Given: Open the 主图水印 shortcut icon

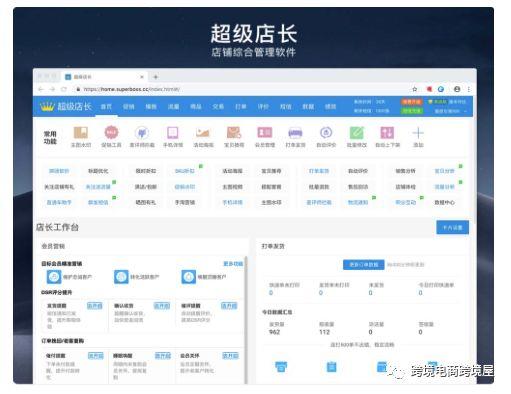Looking at the screenshot, I should (81, 132).
